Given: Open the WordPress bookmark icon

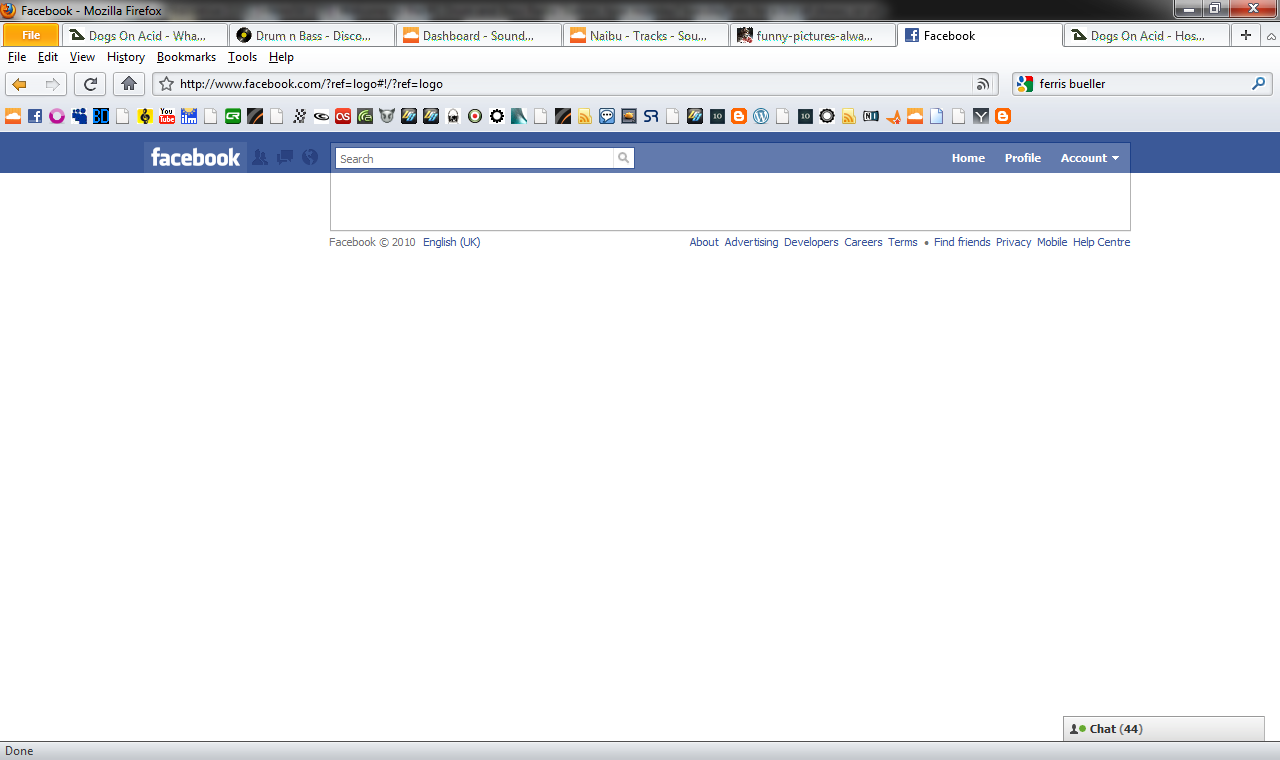Looking at the screenshot, I should (761, 116).
